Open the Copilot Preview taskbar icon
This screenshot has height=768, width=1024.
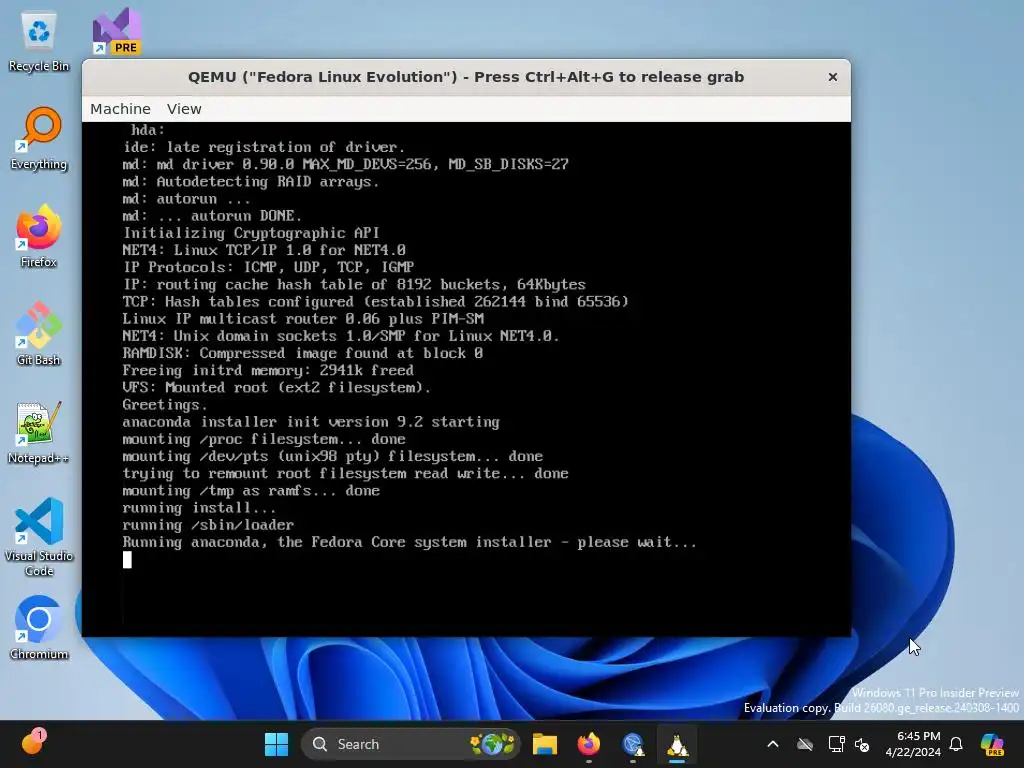[992, 744]
